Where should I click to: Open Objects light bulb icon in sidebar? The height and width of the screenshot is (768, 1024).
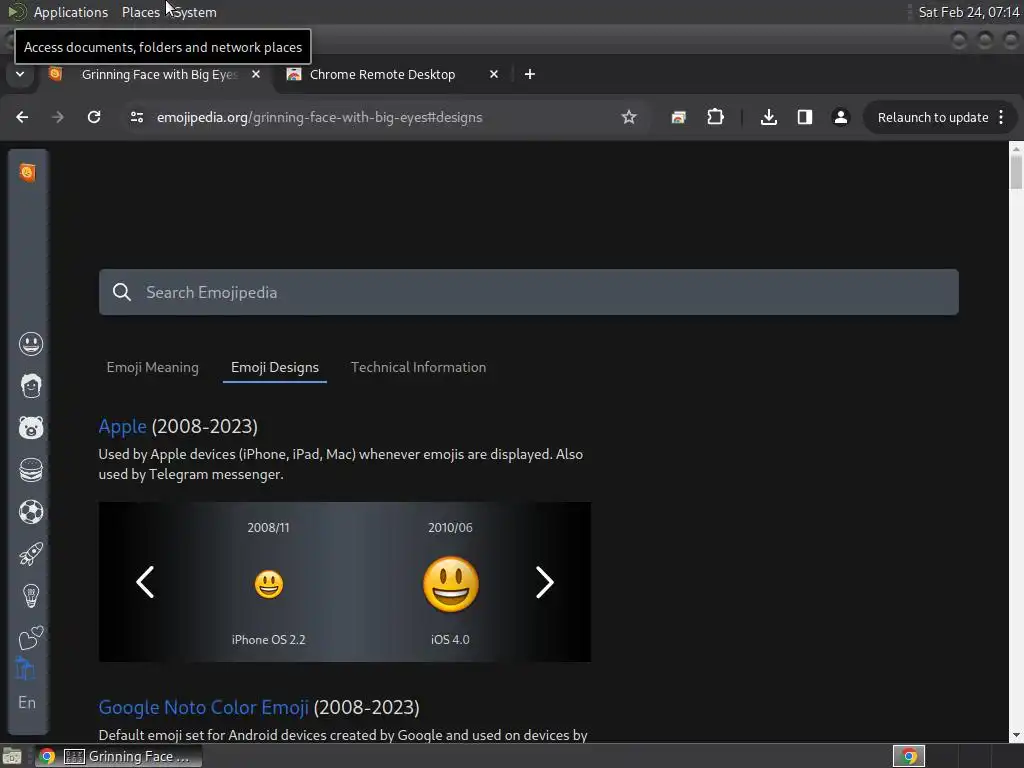31,596
